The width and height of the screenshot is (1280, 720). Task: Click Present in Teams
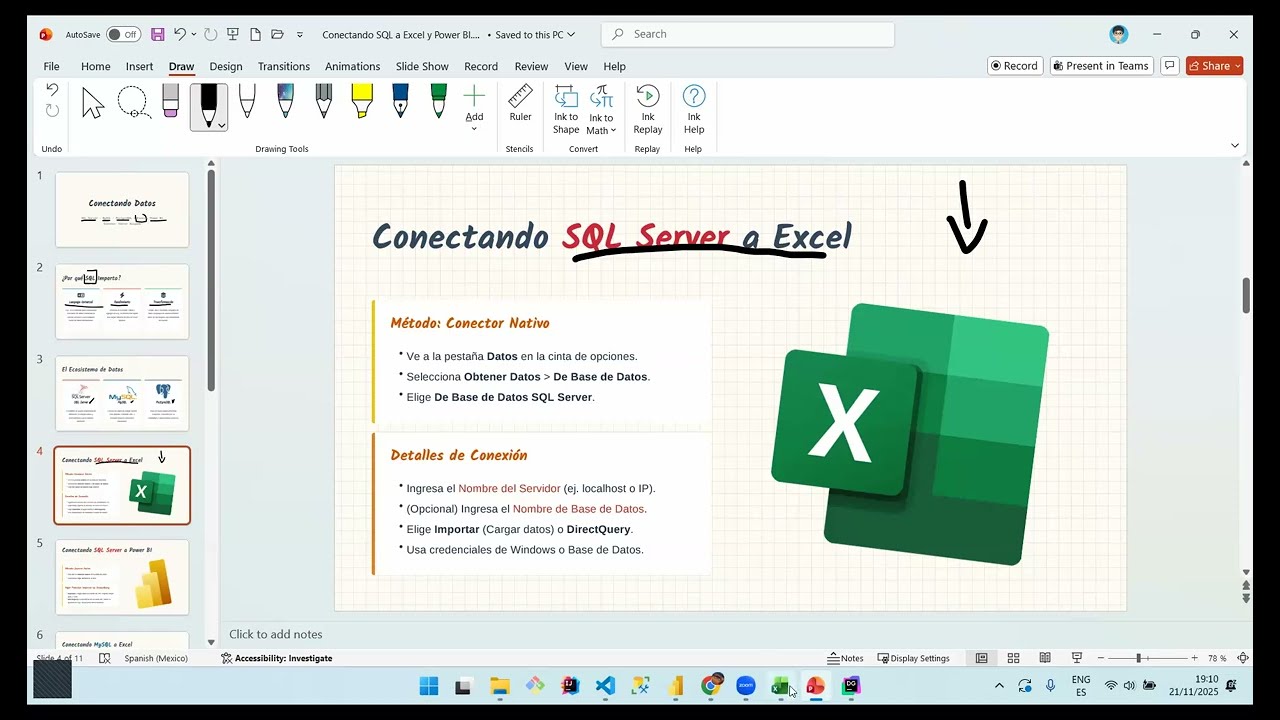coord(1101,66)
